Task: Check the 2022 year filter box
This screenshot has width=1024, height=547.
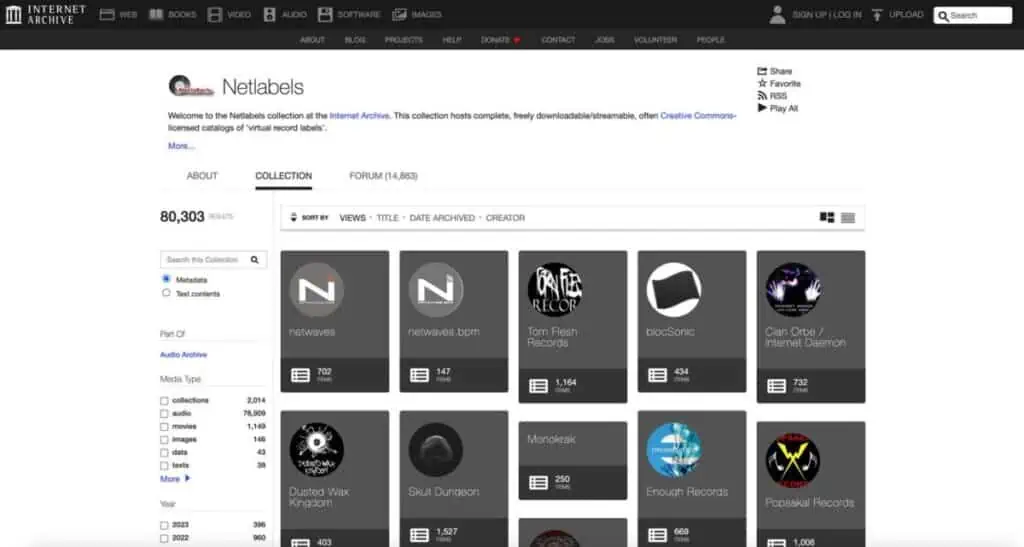Action: (x=164, y=539)
